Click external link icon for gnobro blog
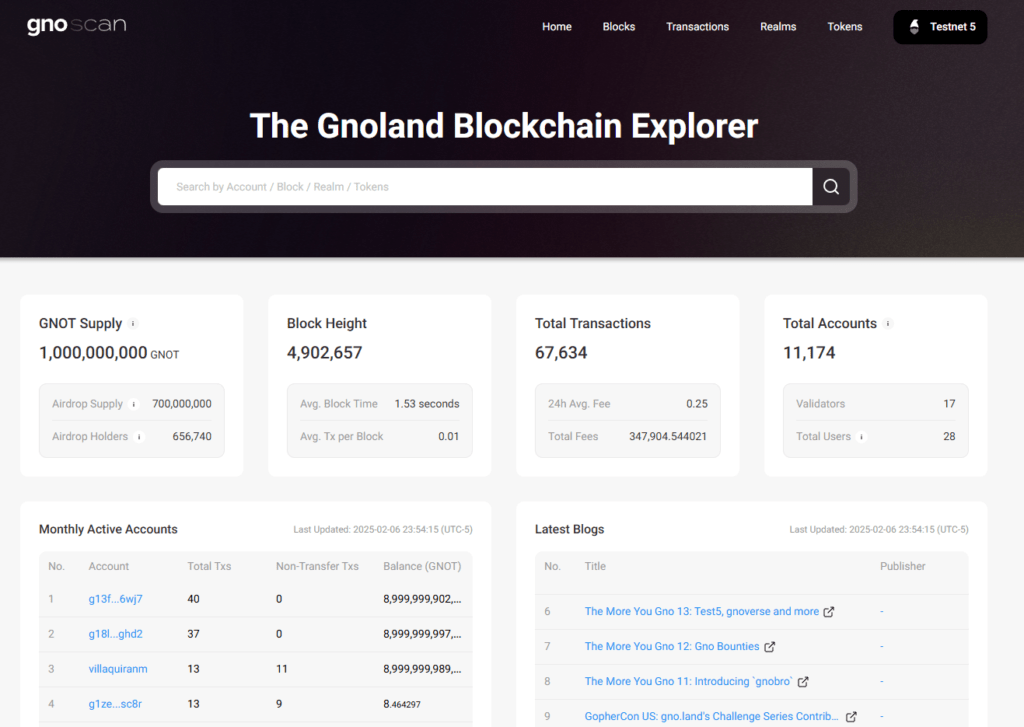 (803, 682)
